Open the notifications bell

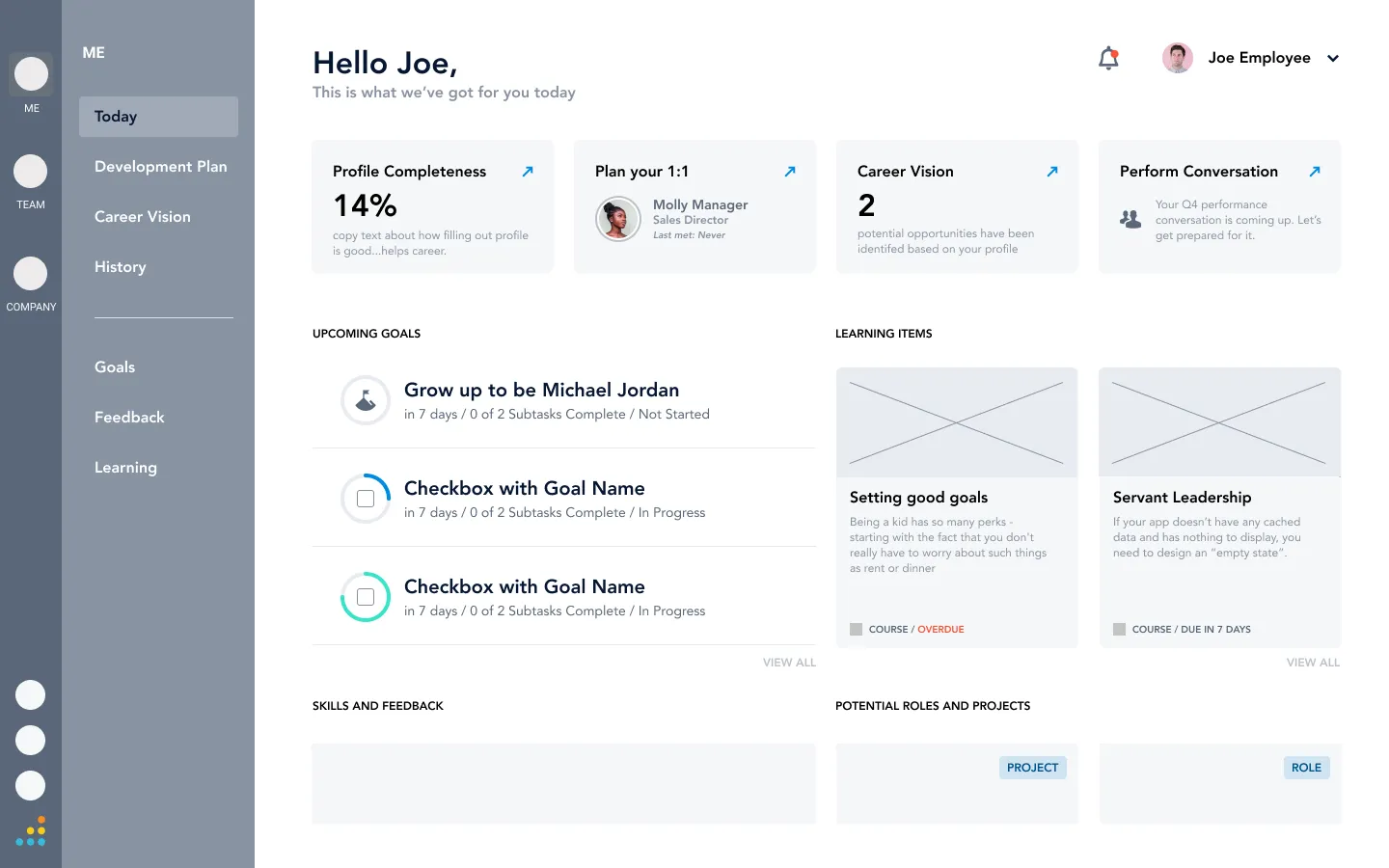click(x=1109, y=59)
